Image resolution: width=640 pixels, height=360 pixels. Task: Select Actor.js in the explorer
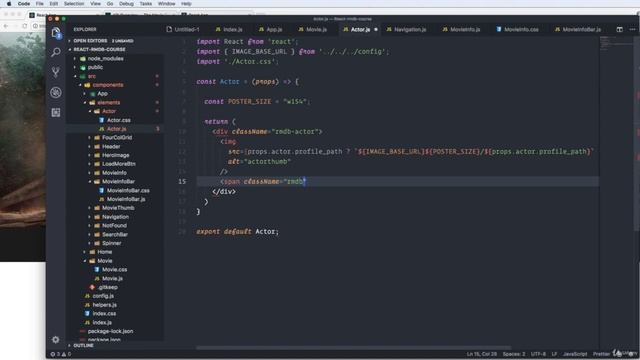point(116,129)
